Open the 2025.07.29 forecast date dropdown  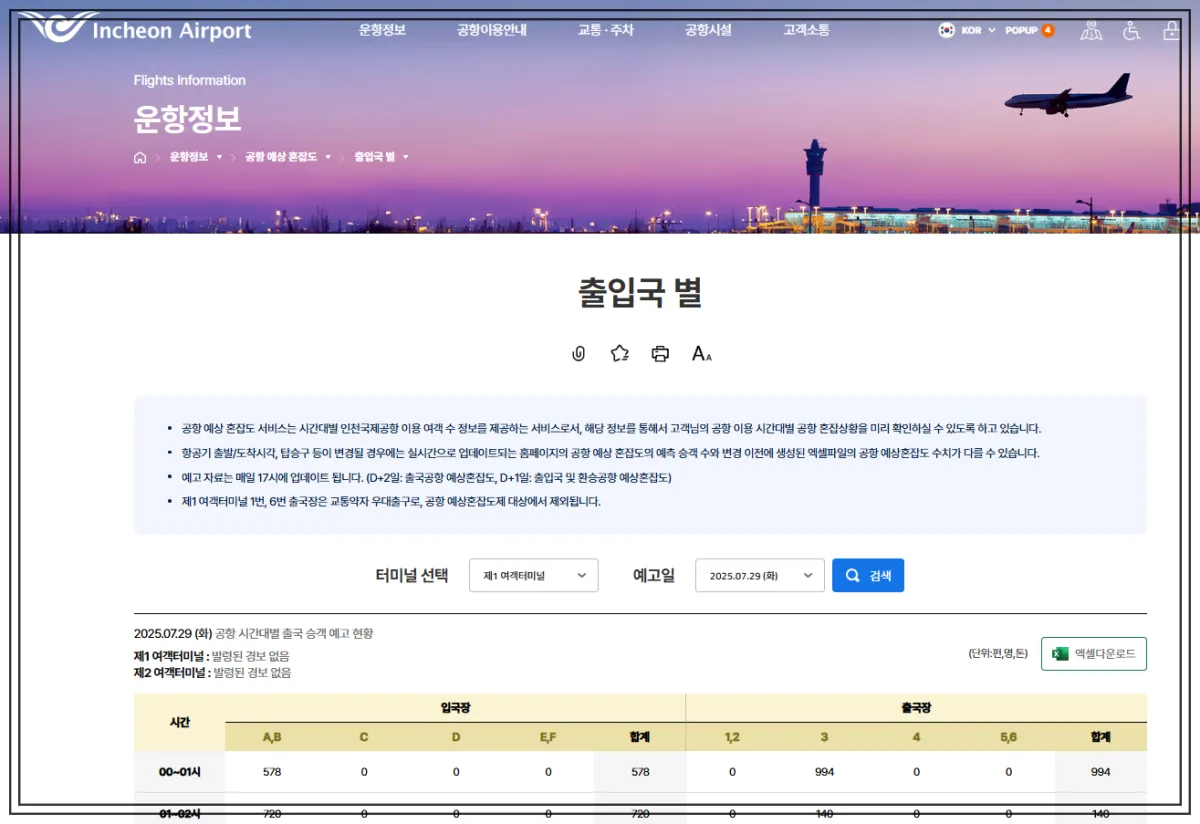[759, 575]
